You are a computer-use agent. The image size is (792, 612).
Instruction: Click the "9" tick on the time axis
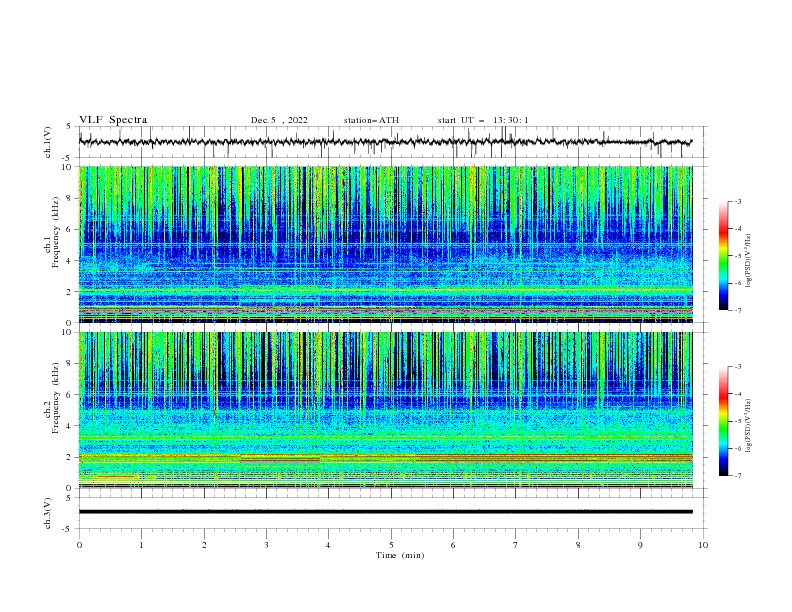[x=640, y=545]
